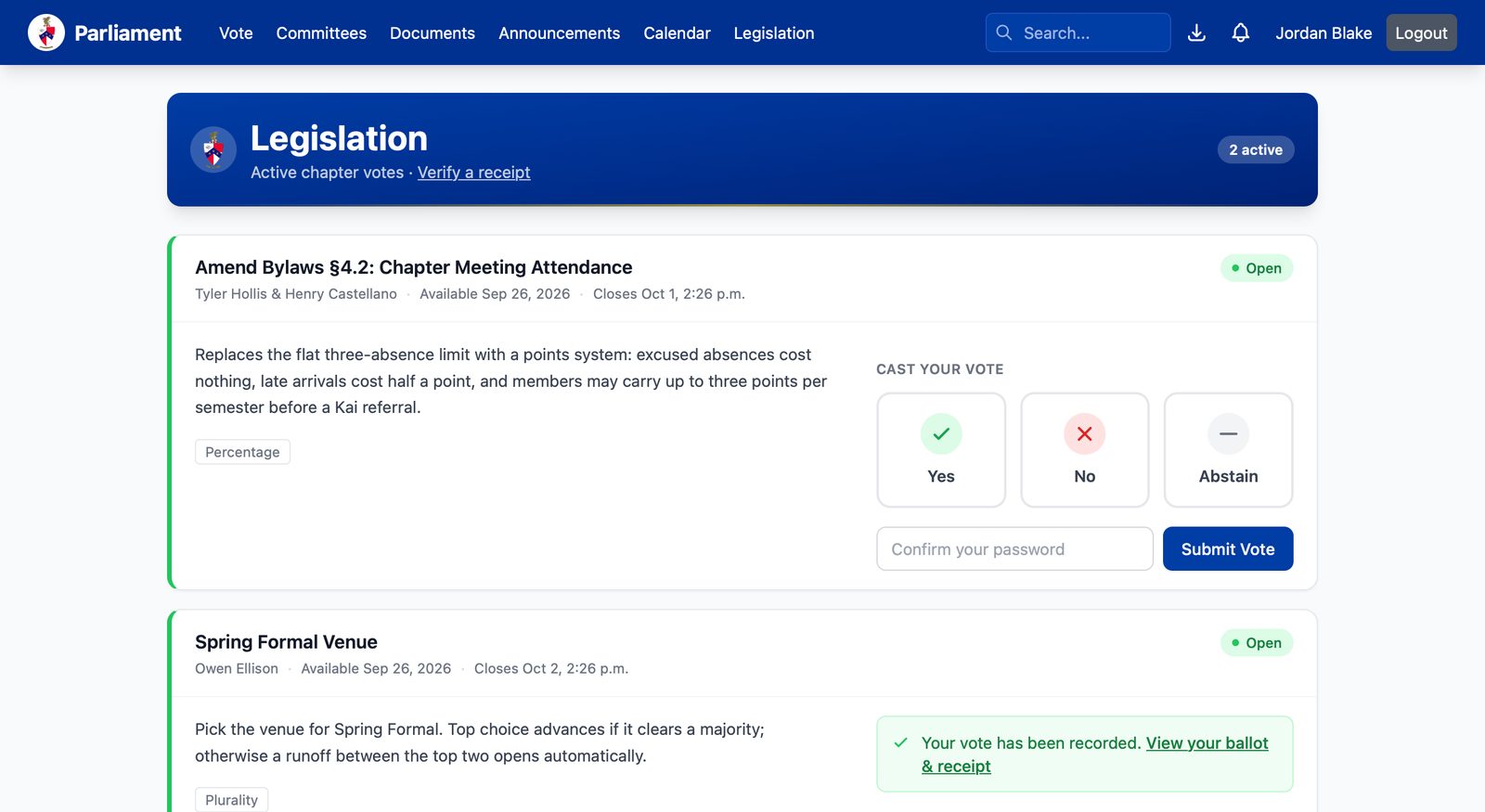Click the Open status badge on Amend Bylaws
This screenshot has height=812, width=1485.
(x=1257, y=268)
